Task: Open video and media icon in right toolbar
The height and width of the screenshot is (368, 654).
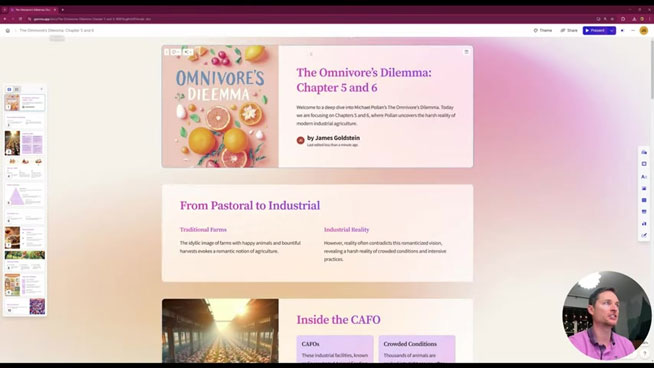Action: (x=644, y=200)
